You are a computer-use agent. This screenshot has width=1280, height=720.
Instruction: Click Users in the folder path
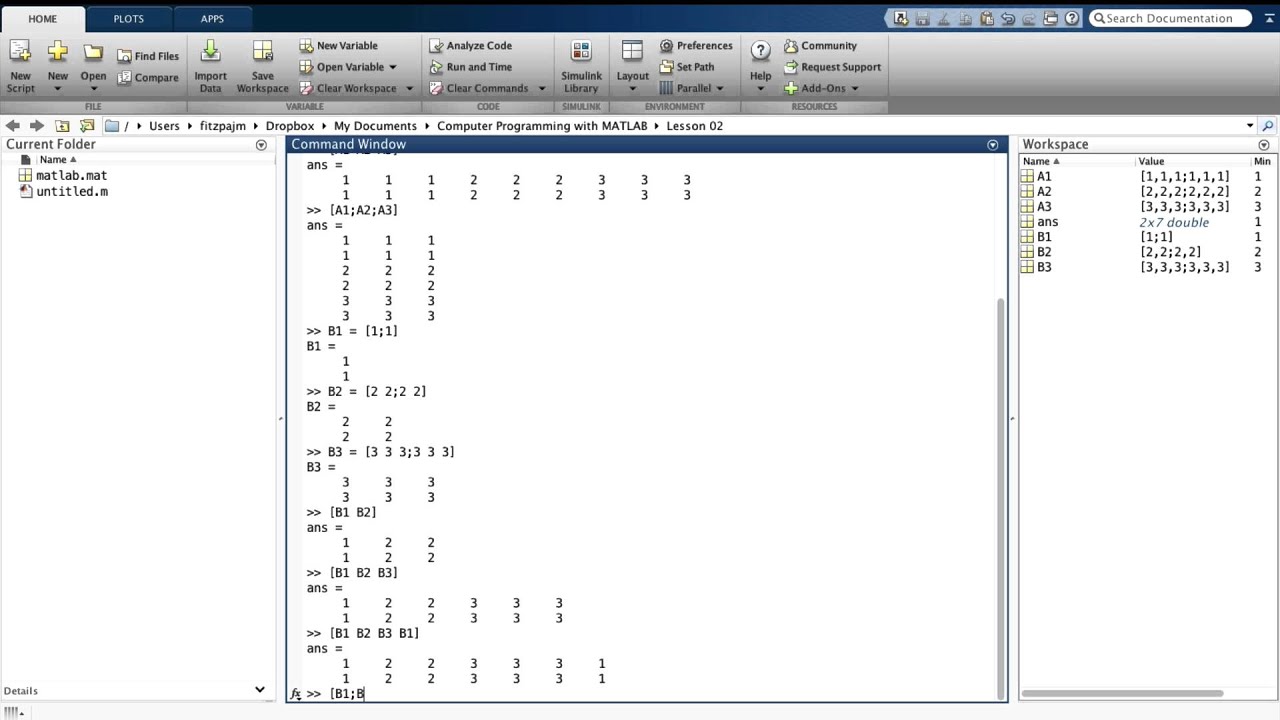(164, 126)
